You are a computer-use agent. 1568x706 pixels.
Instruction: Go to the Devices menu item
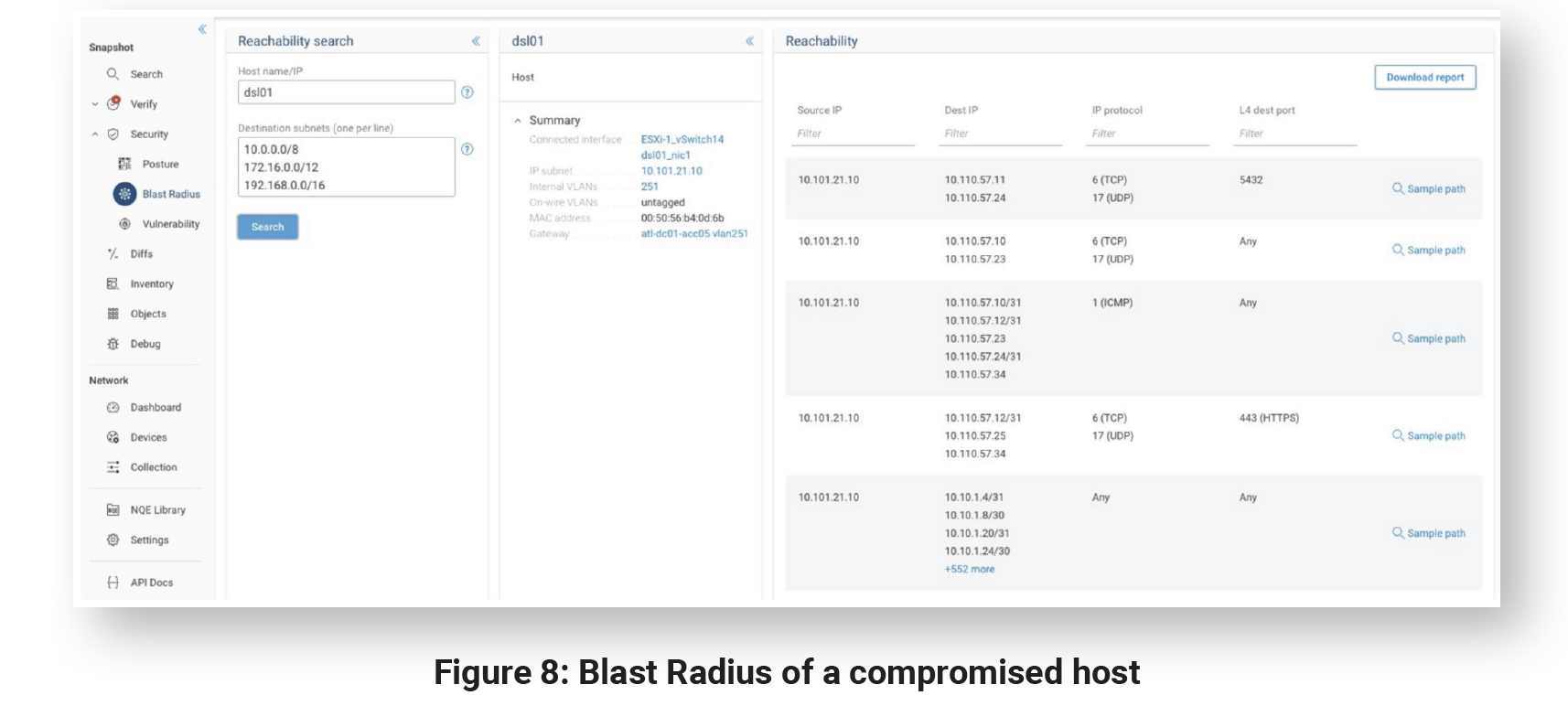point(148,438)
